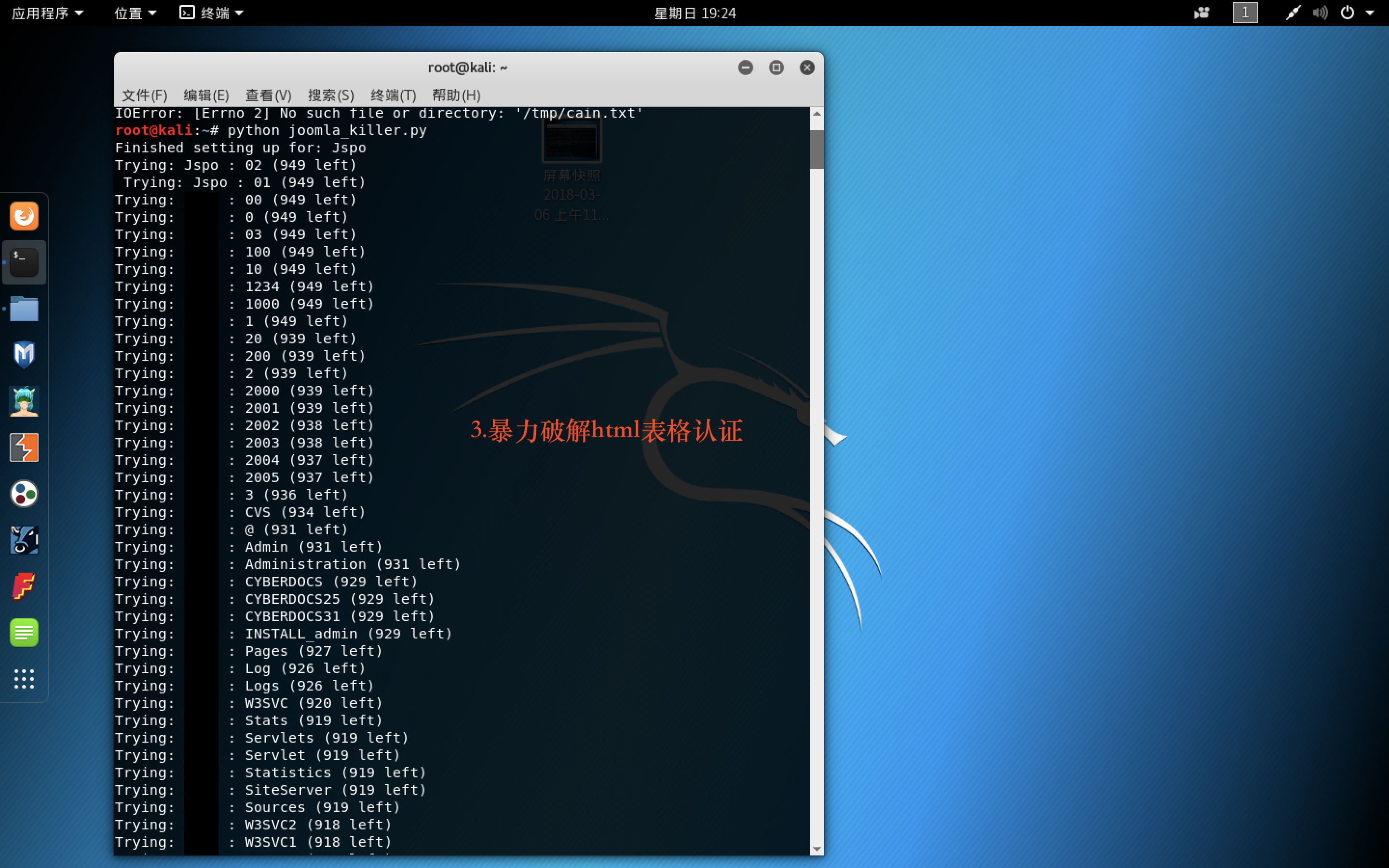Click the 'SiteServer (919 left)' line
1389x868 pixels.
pos(271,790)
